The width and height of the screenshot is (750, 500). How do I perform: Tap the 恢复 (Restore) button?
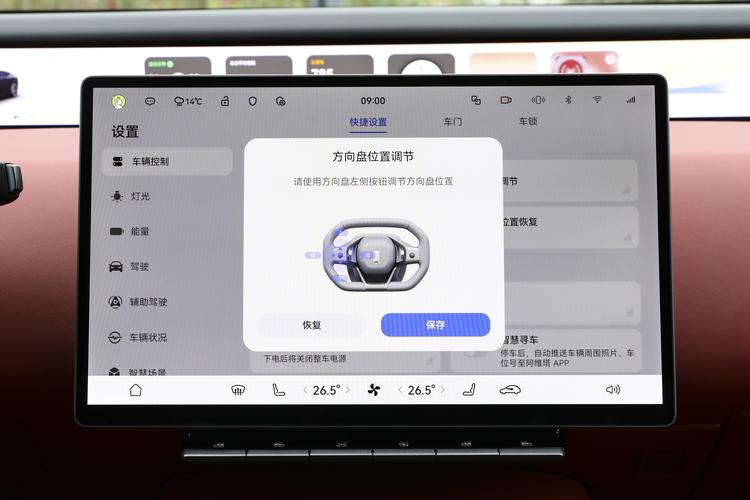(311, 325)
